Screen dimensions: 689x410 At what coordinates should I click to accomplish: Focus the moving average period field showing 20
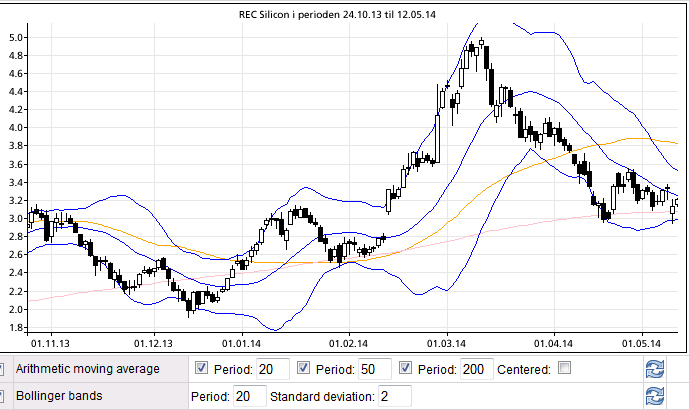pyautogui.click(x=273, y=370)
